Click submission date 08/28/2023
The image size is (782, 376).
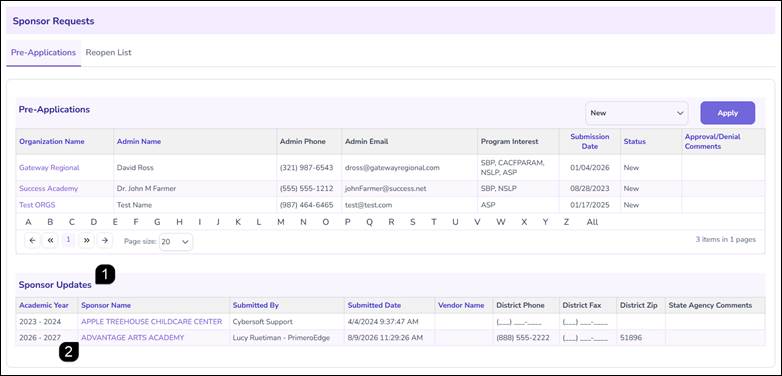pos(590,189)
